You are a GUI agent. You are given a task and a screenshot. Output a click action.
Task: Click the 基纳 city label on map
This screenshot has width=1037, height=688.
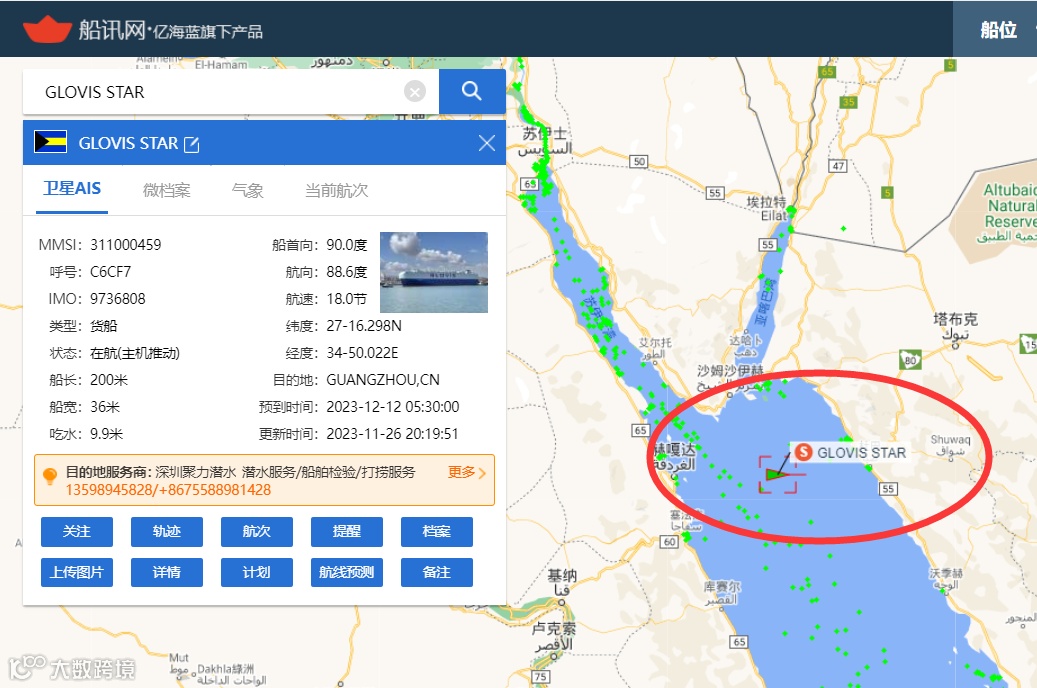coord(561,576)
